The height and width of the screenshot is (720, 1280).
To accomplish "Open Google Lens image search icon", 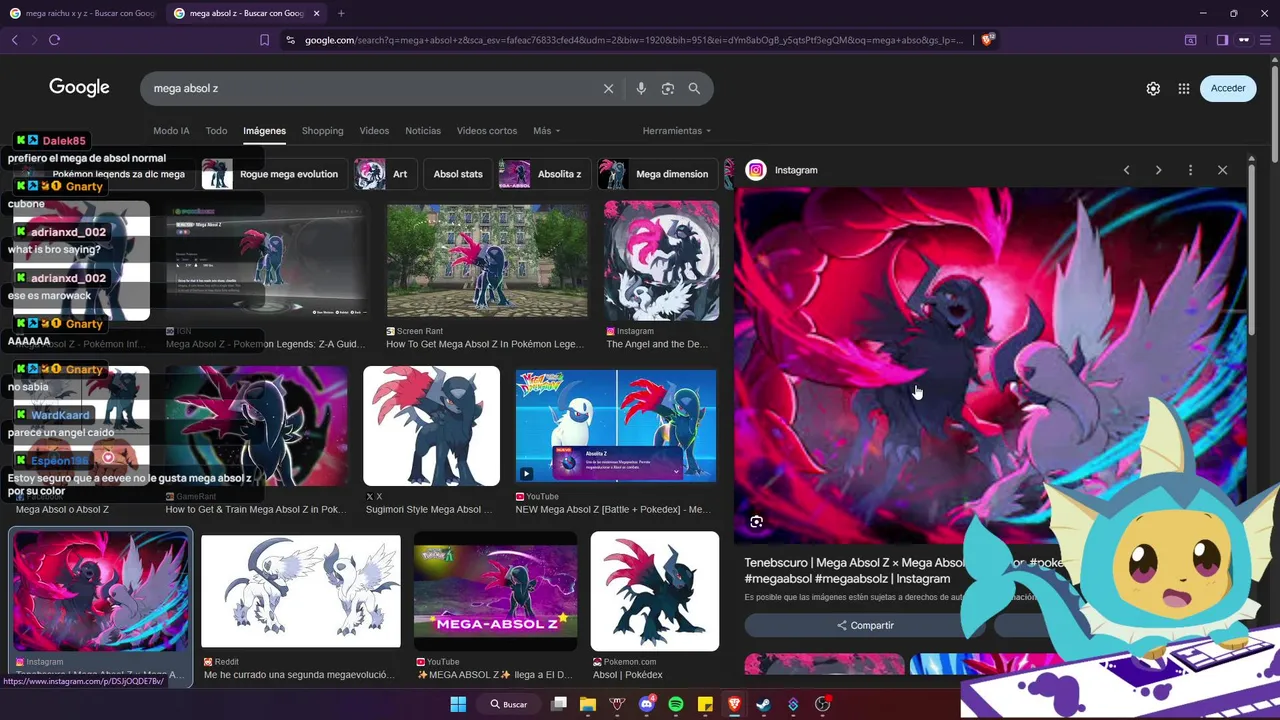I will click(x=668, y=88).
